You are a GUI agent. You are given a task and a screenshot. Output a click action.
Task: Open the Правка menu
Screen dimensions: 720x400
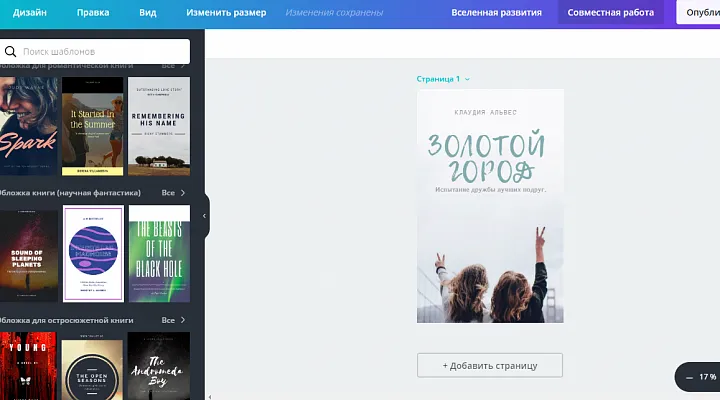(93, 13)
